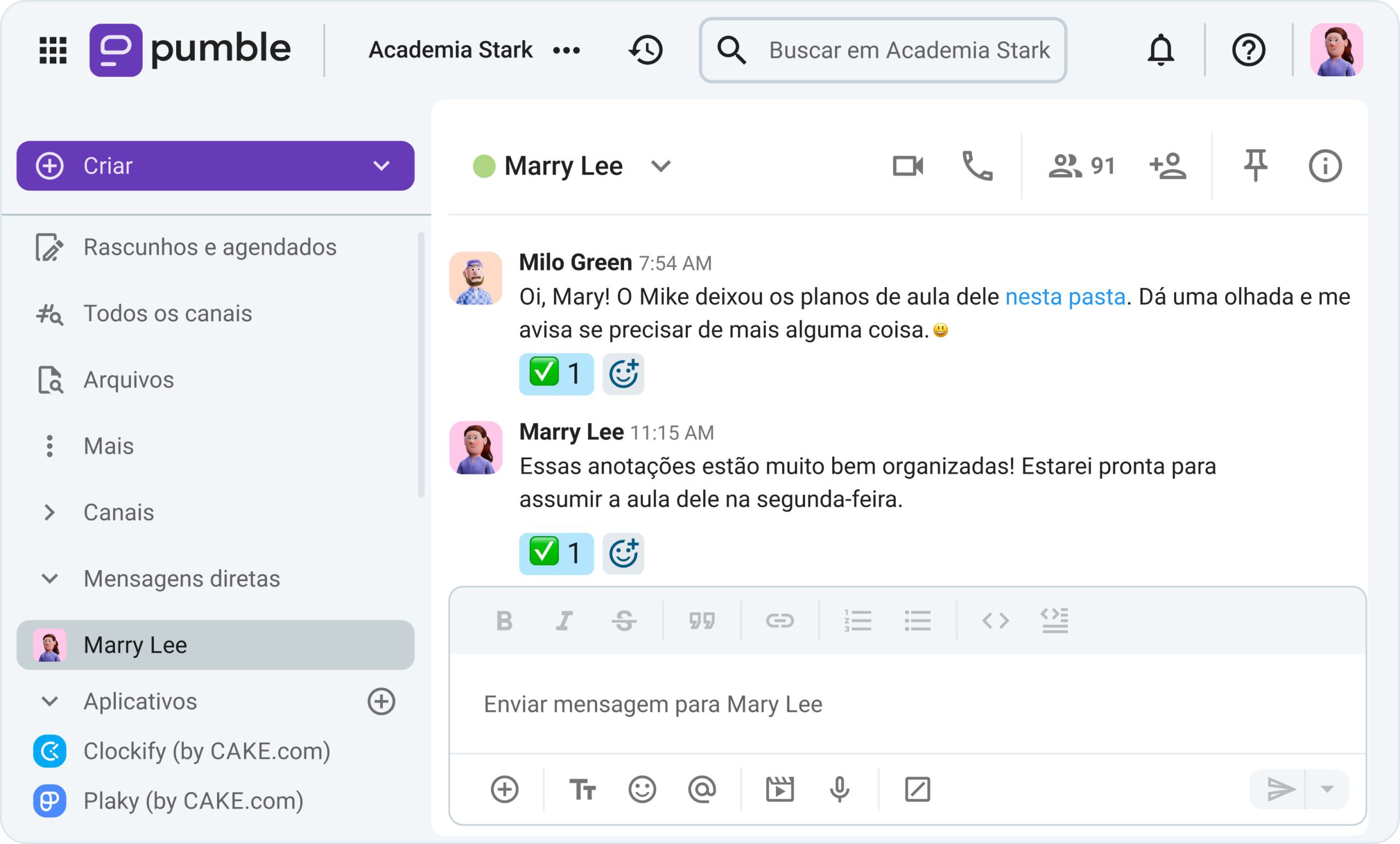Viewport: 1400px width, 844px height.
Task: Add a member to conversation
Action: (1168, 166)
